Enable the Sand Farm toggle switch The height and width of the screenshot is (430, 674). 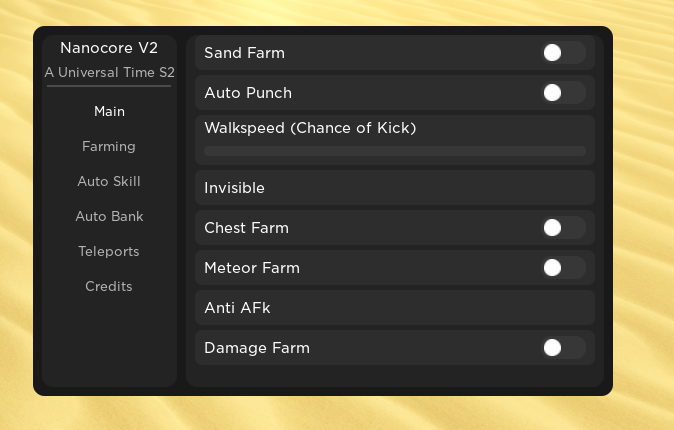(x=563, y=53)
